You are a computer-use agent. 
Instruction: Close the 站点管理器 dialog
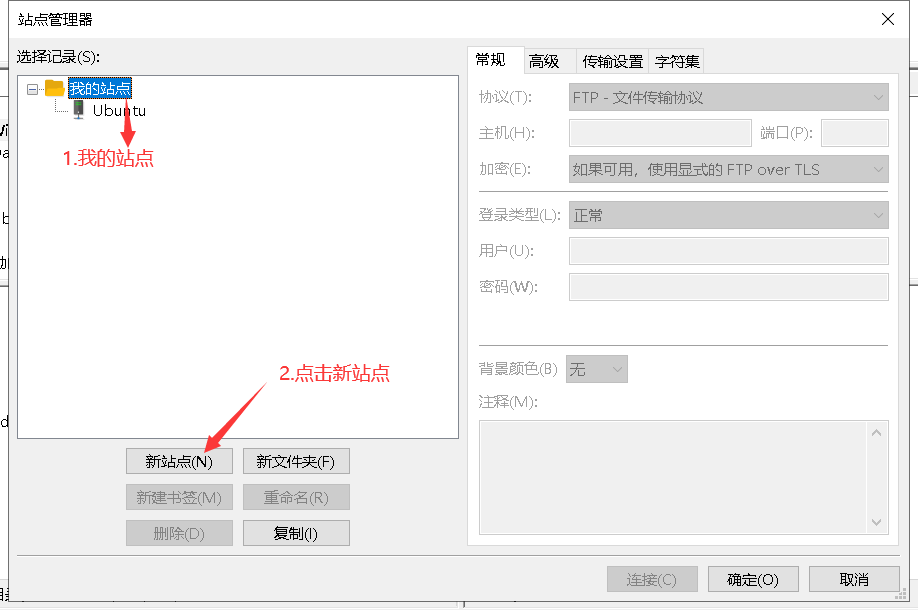[888, 19]
